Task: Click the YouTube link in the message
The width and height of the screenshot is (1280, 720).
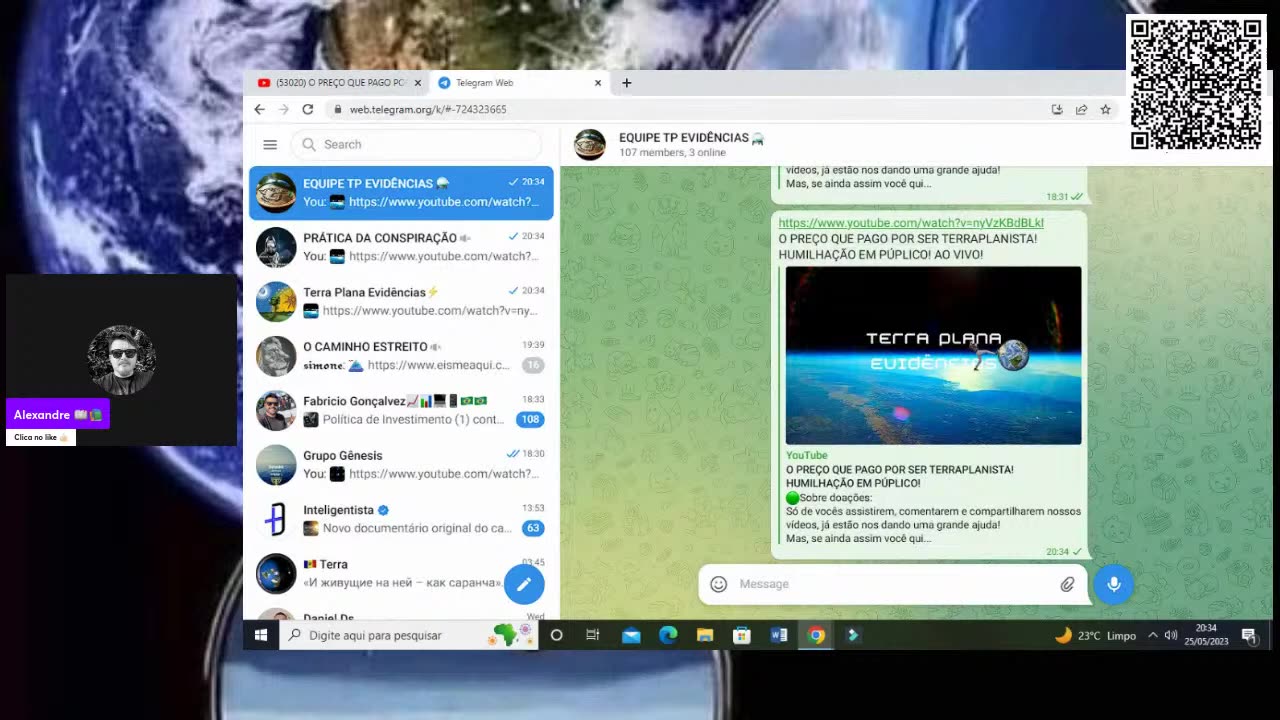Action: tap(911, 223)
